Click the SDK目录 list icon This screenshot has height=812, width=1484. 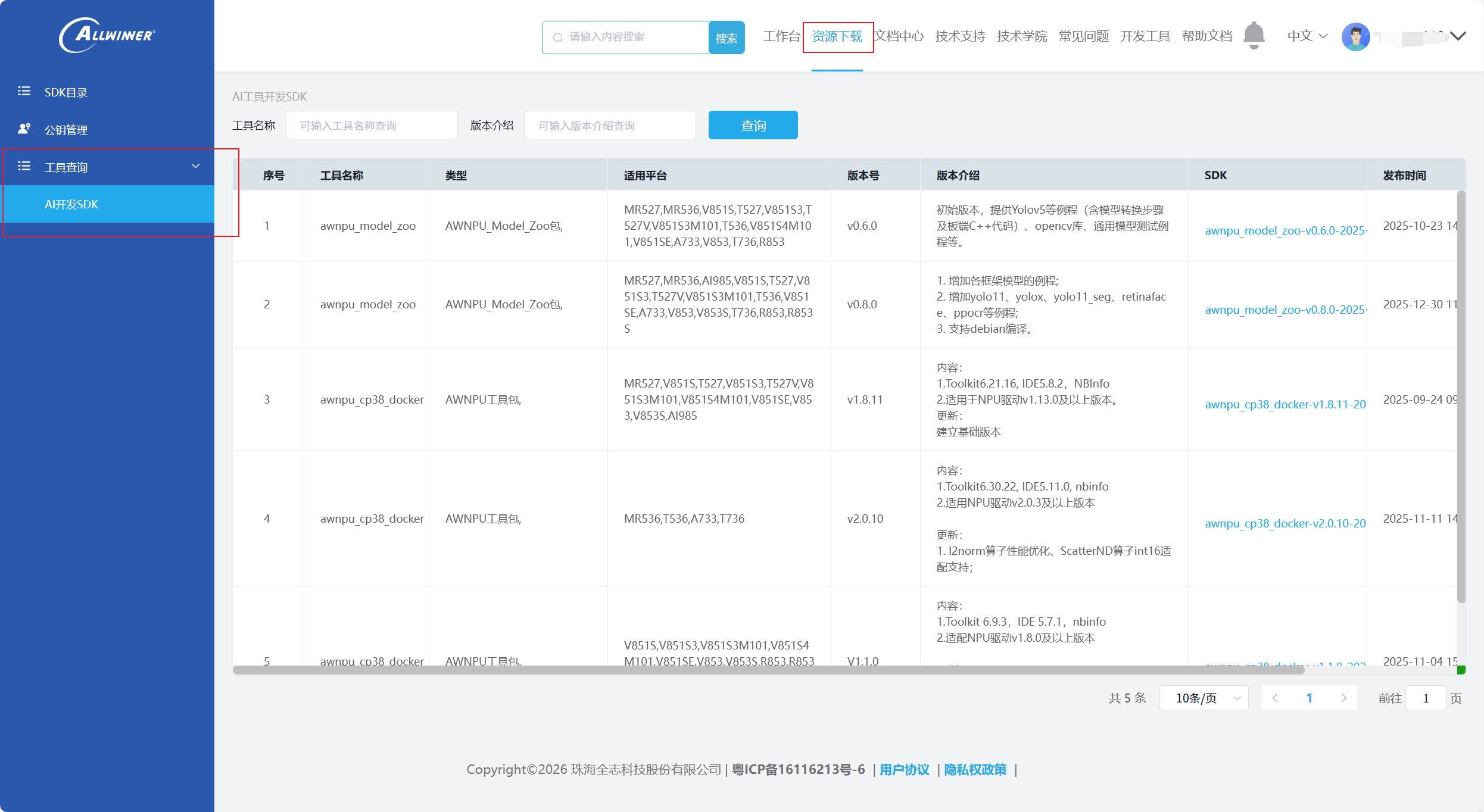click(x=24, y=92)
